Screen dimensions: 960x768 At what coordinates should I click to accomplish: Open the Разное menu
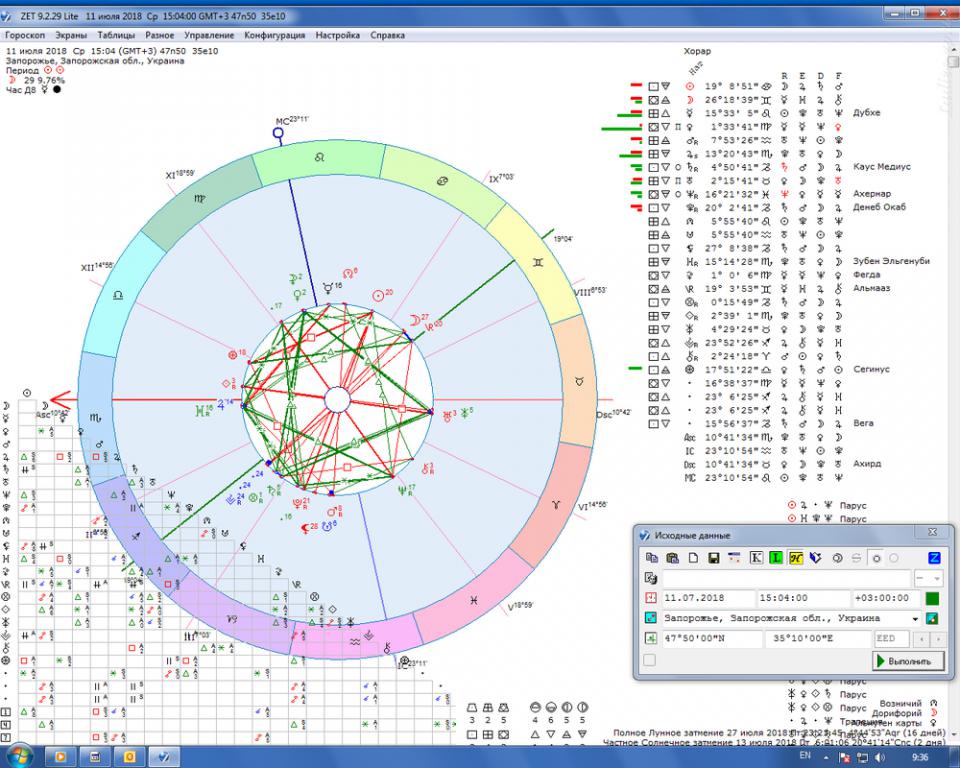(159, 35)
